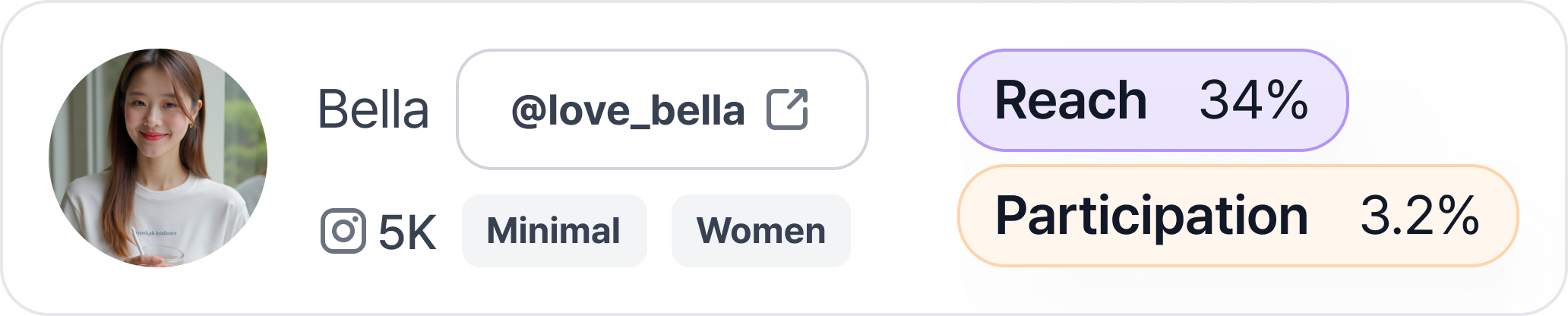Click the letter K in 5K
The height and width of the screenshot is (316, 1568).
(423, 232)
